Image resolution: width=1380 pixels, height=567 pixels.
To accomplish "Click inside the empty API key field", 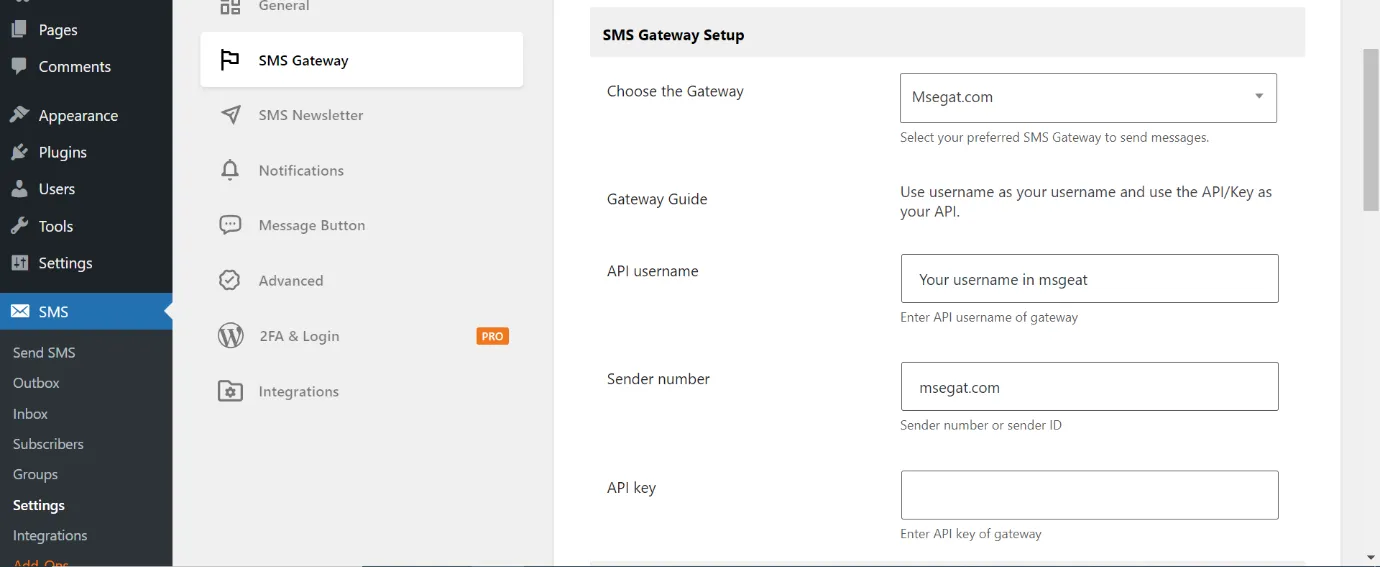I will [x=1089, y=495].
